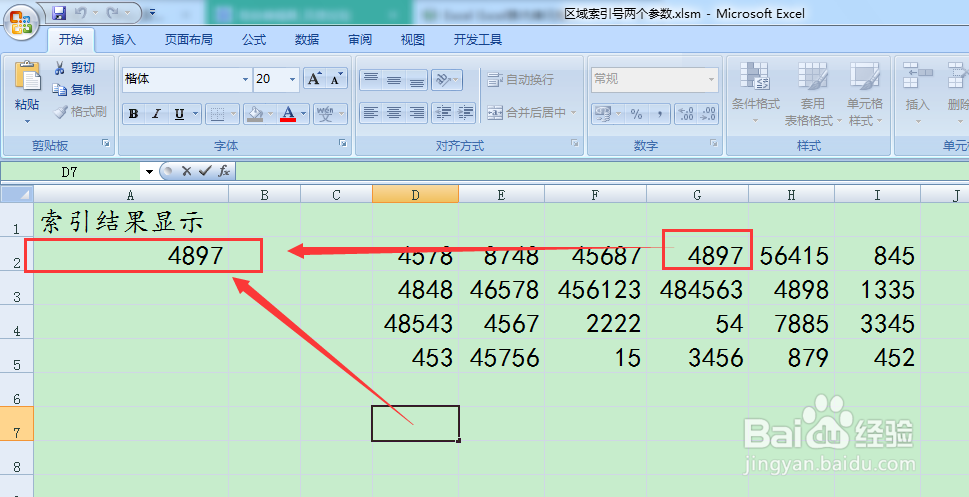This screenshot has height=497, width=969.
Task: Apply percent style format
Action: pos(637,114)
